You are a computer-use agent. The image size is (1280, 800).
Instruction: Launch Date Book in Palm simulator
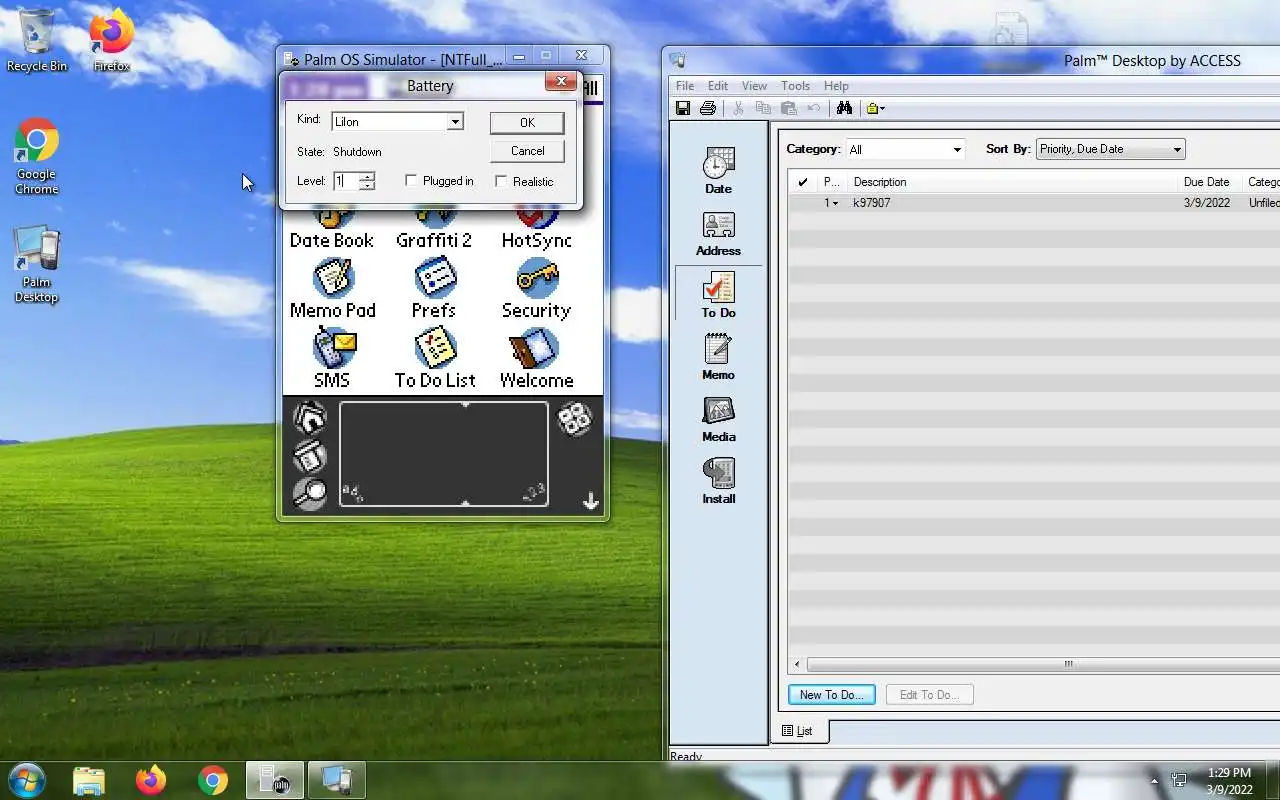(x=332, y=228)
